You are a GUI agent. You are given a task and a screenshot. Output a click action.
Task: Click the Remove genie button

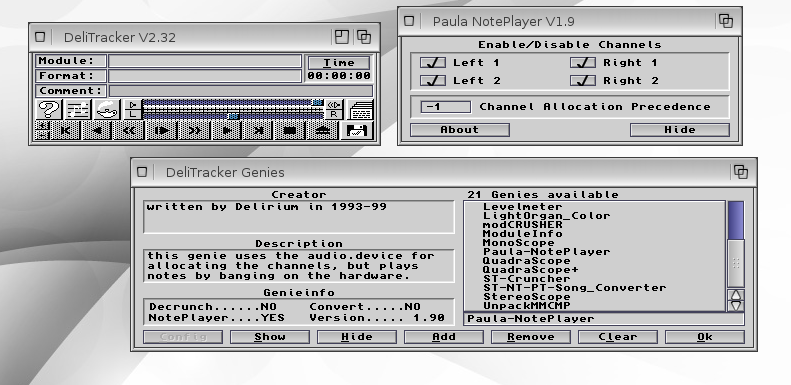pyautogui.click(x=531, y=337)
